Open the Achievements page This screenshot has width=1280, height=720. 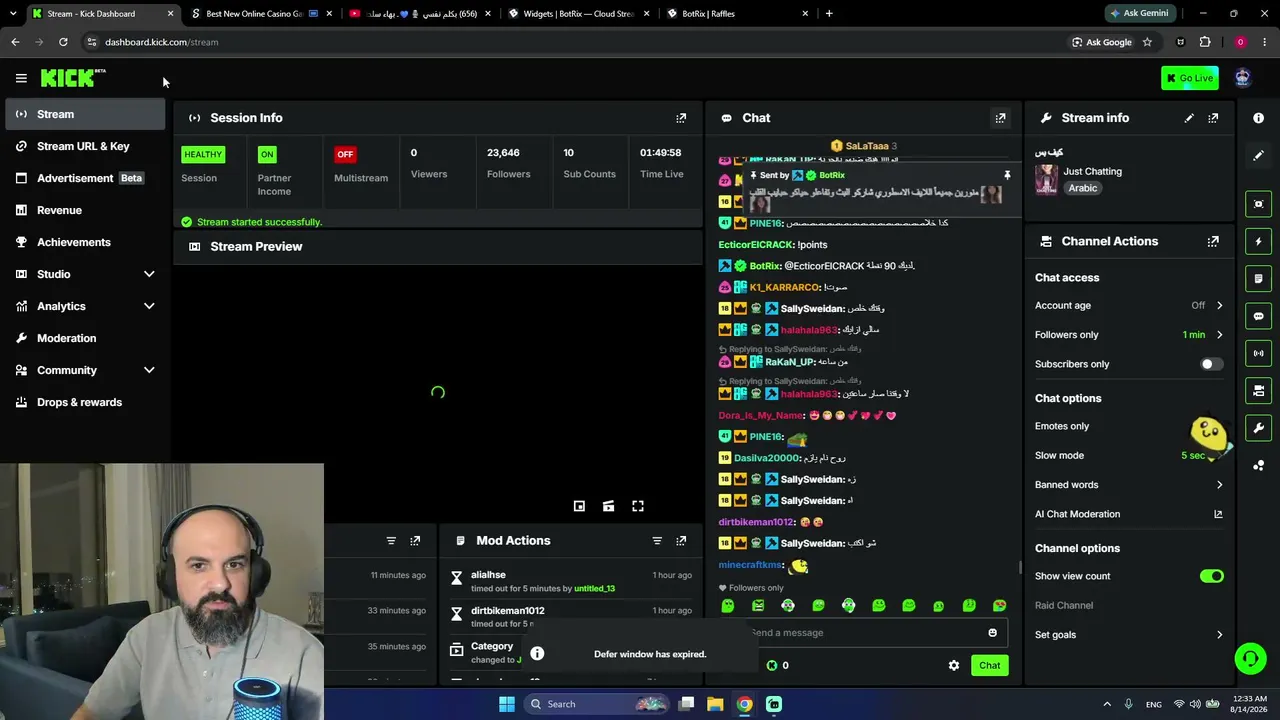click(x=85, y=242)
